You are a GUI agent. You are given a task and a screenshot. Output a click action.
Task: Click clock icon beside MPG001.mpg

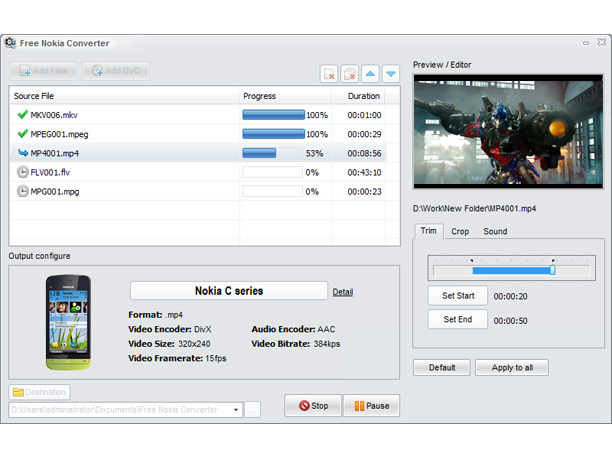click(23, 191)
